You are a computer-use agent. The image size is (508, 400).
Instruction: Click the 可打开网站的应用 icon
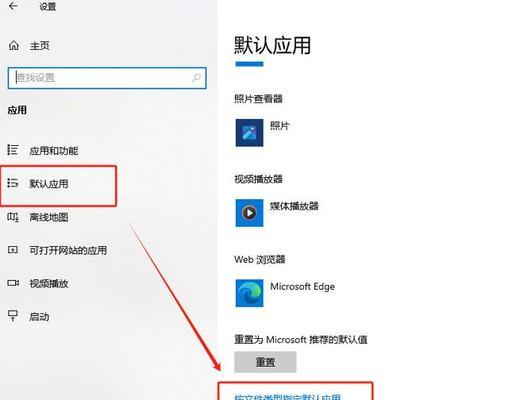13,250
